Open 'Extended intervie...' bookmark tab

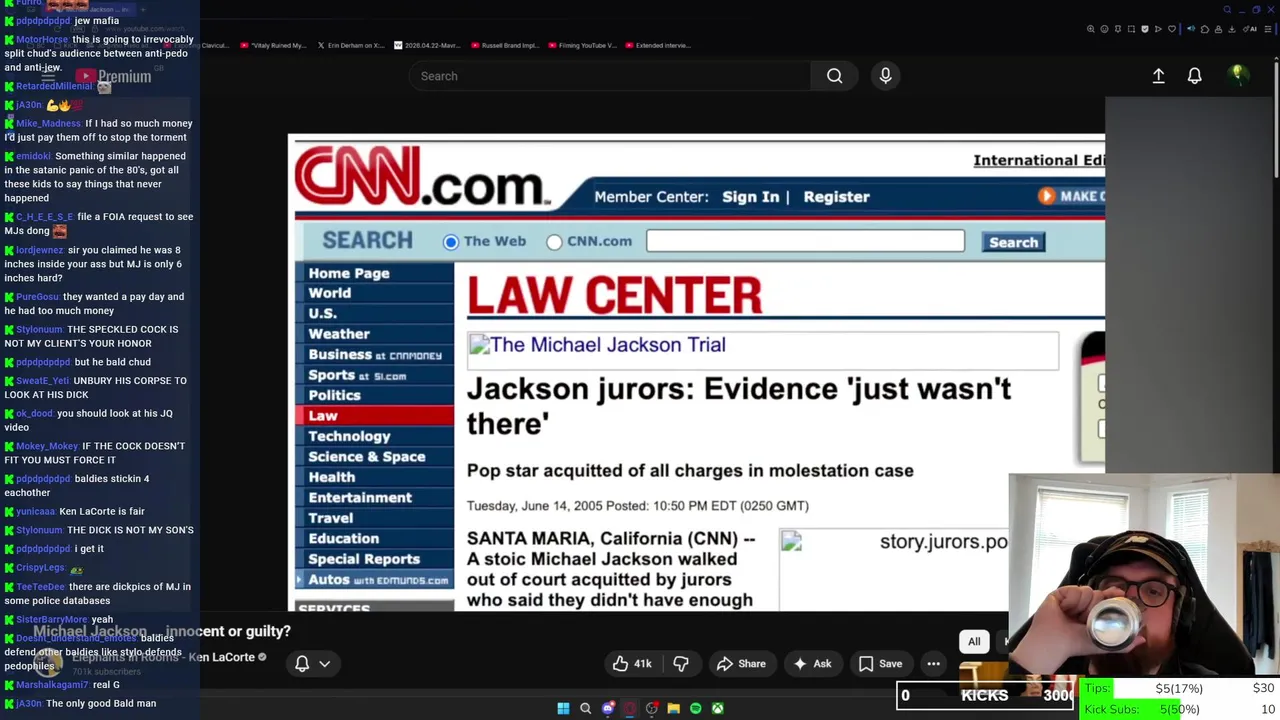tap(657, 45)
